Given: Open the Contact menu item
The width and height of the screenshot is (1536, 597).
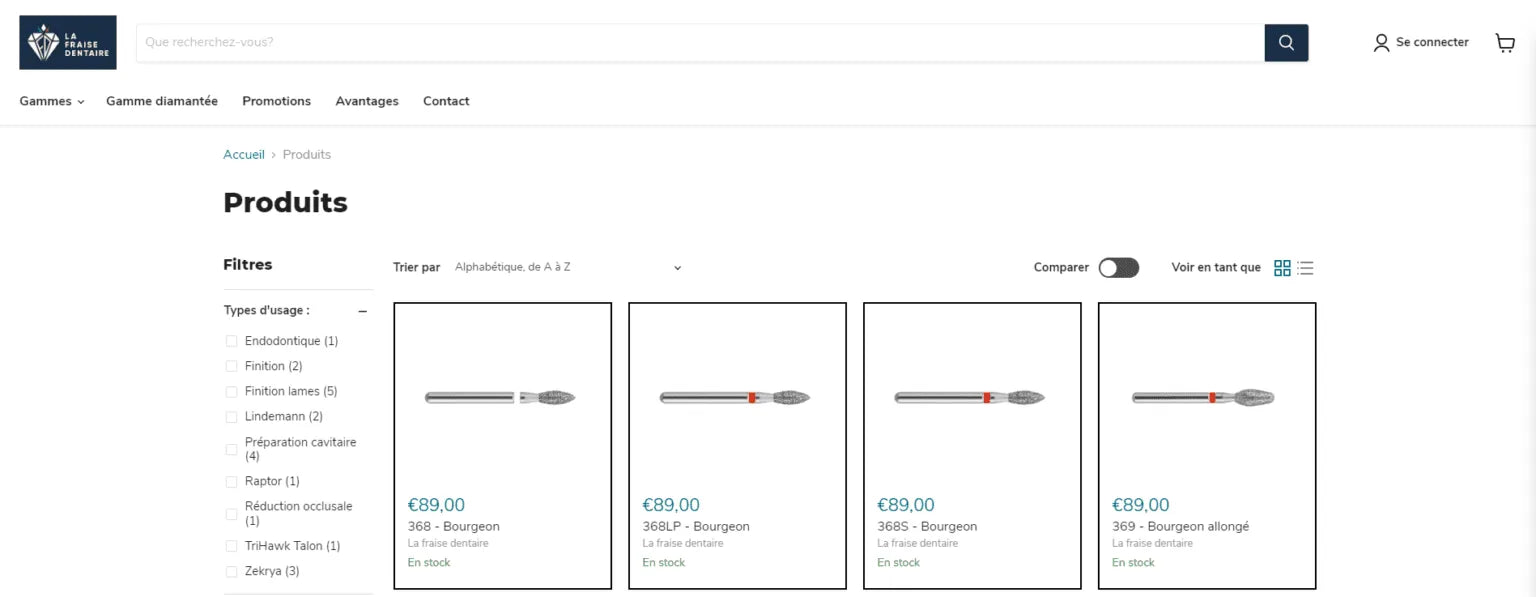Looking at the screenshot, I should pos(446,101).
